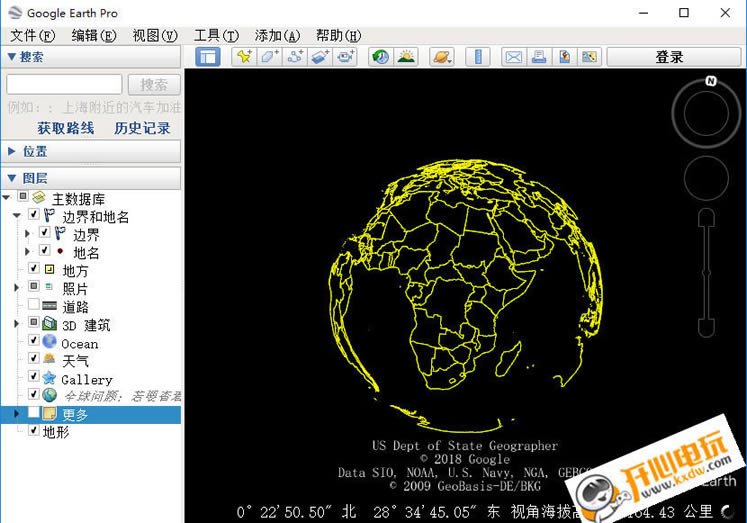Viewport: 747px width, 523px height.
Task: Enable the 道路 (Roads) layer checkbox
Action: pos(34,306)
